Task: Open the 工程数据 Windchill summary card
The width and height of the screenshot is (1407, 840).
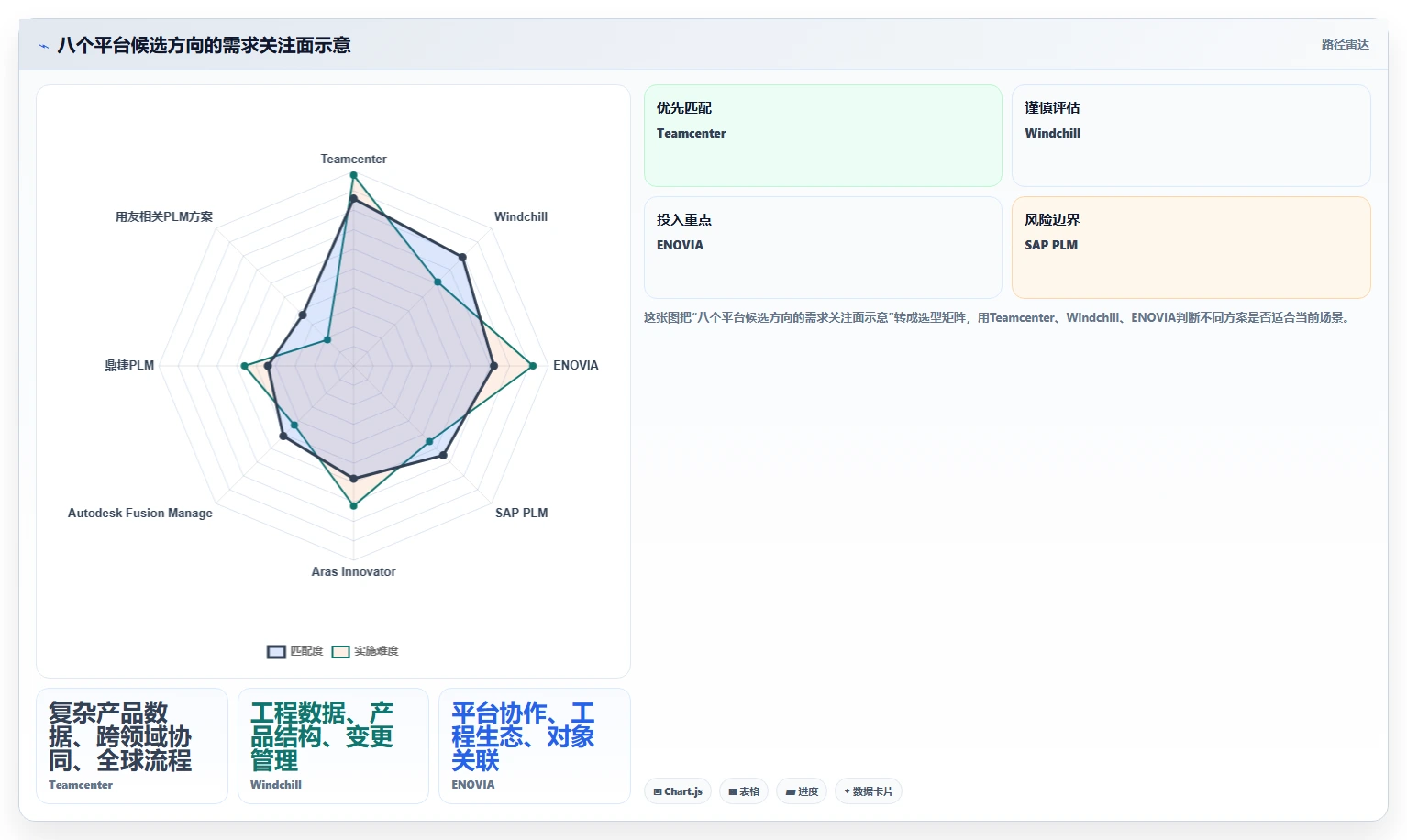Action: point(333,746)
